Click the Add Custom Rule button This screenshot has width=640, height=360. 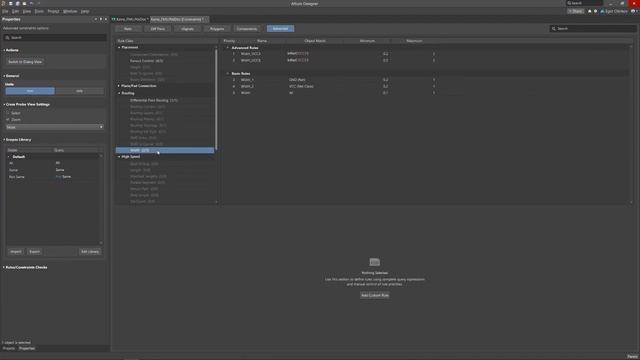tap(375, 295)
